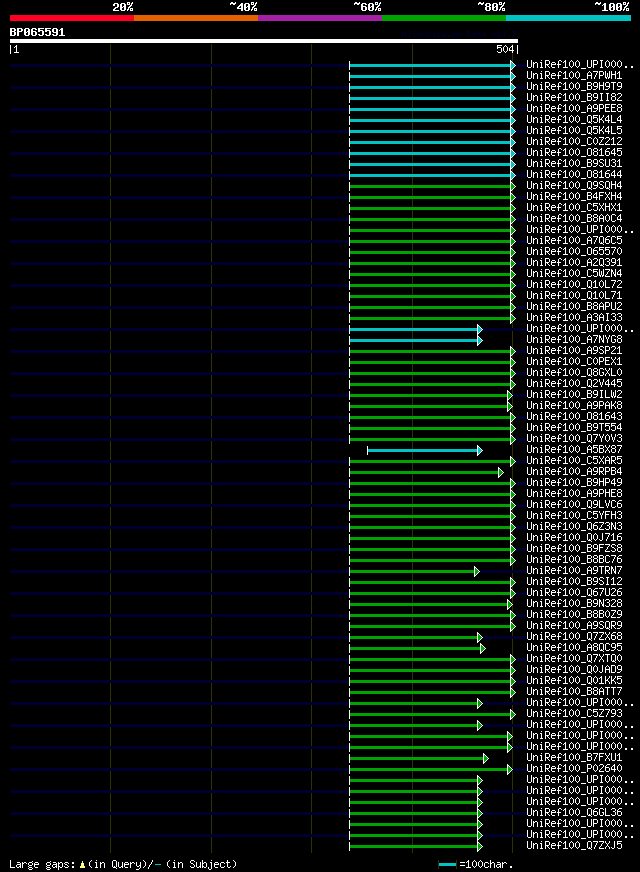Select the UniRef100_C5XHX1 label
640x872 pixels.
pyautogui.click(x=574, y=207)
